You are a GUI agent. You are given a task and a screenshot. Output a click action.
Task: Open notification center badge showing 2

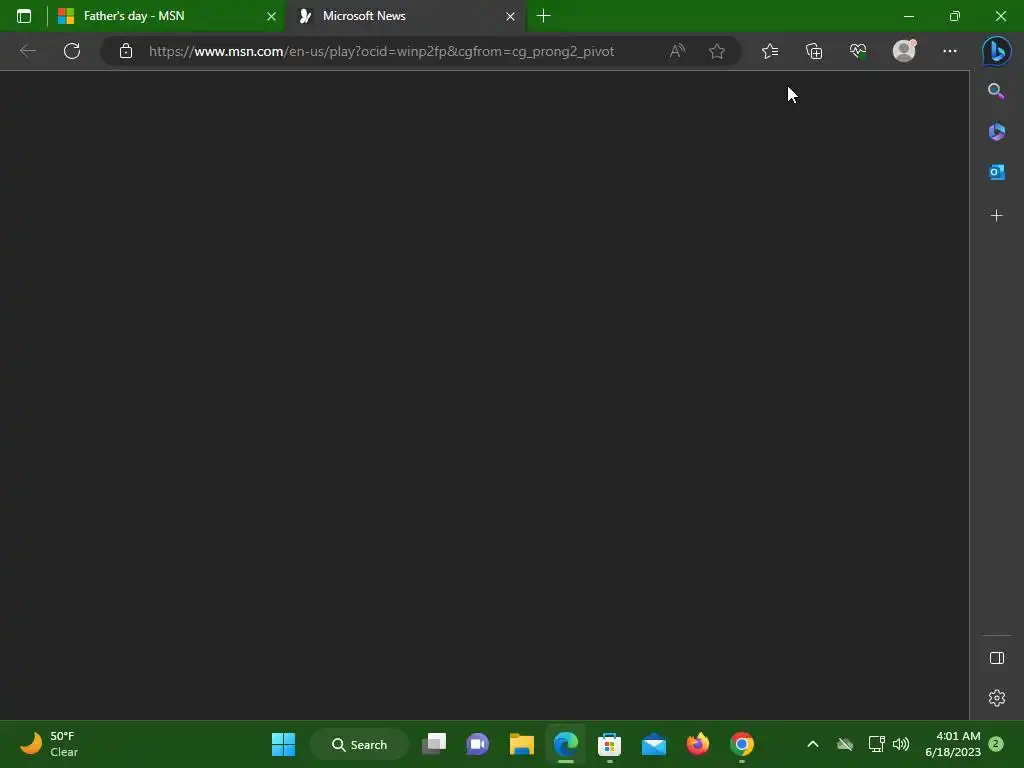[996, 744]
